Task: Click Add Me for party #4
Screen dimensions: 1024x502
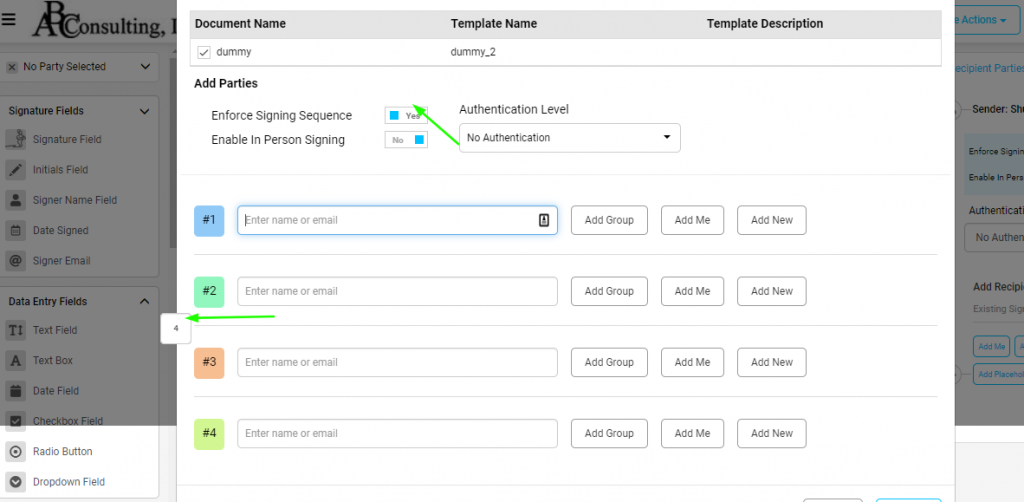Action: pos(692,433)
